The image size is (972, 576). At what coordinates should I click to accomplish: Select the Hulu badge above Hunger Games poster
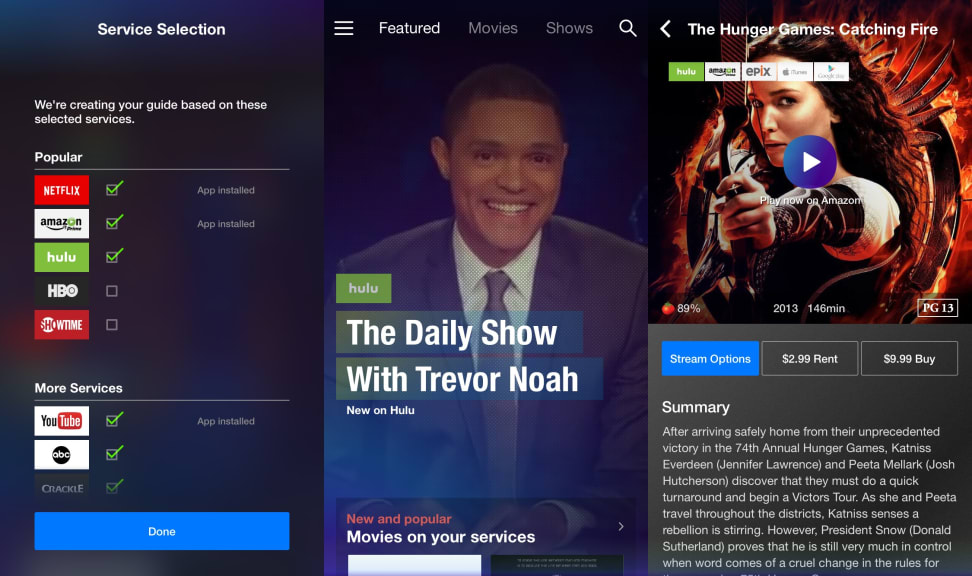686,71
